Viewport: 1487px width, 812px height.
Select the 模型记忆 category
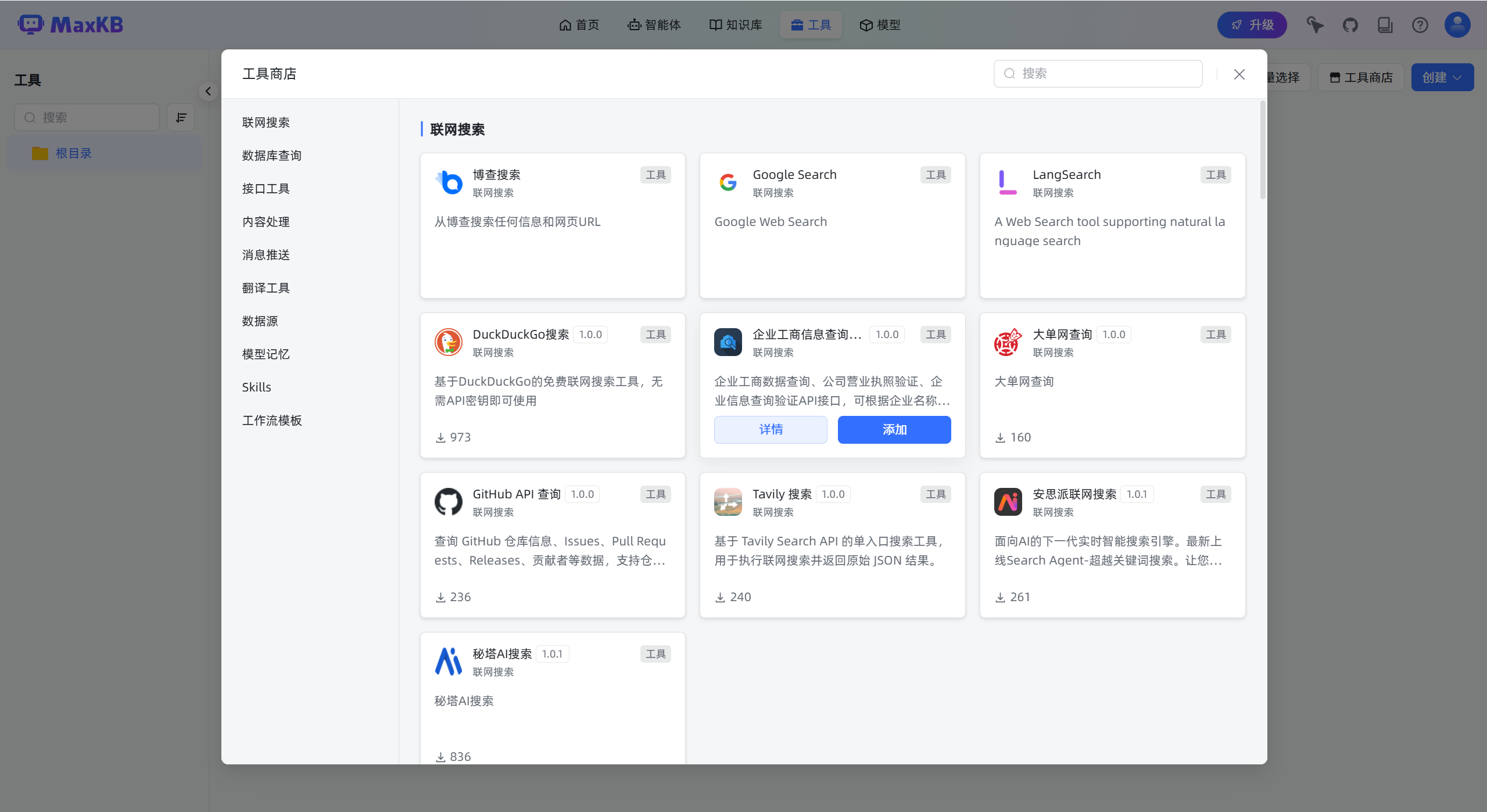coord(266,354)
